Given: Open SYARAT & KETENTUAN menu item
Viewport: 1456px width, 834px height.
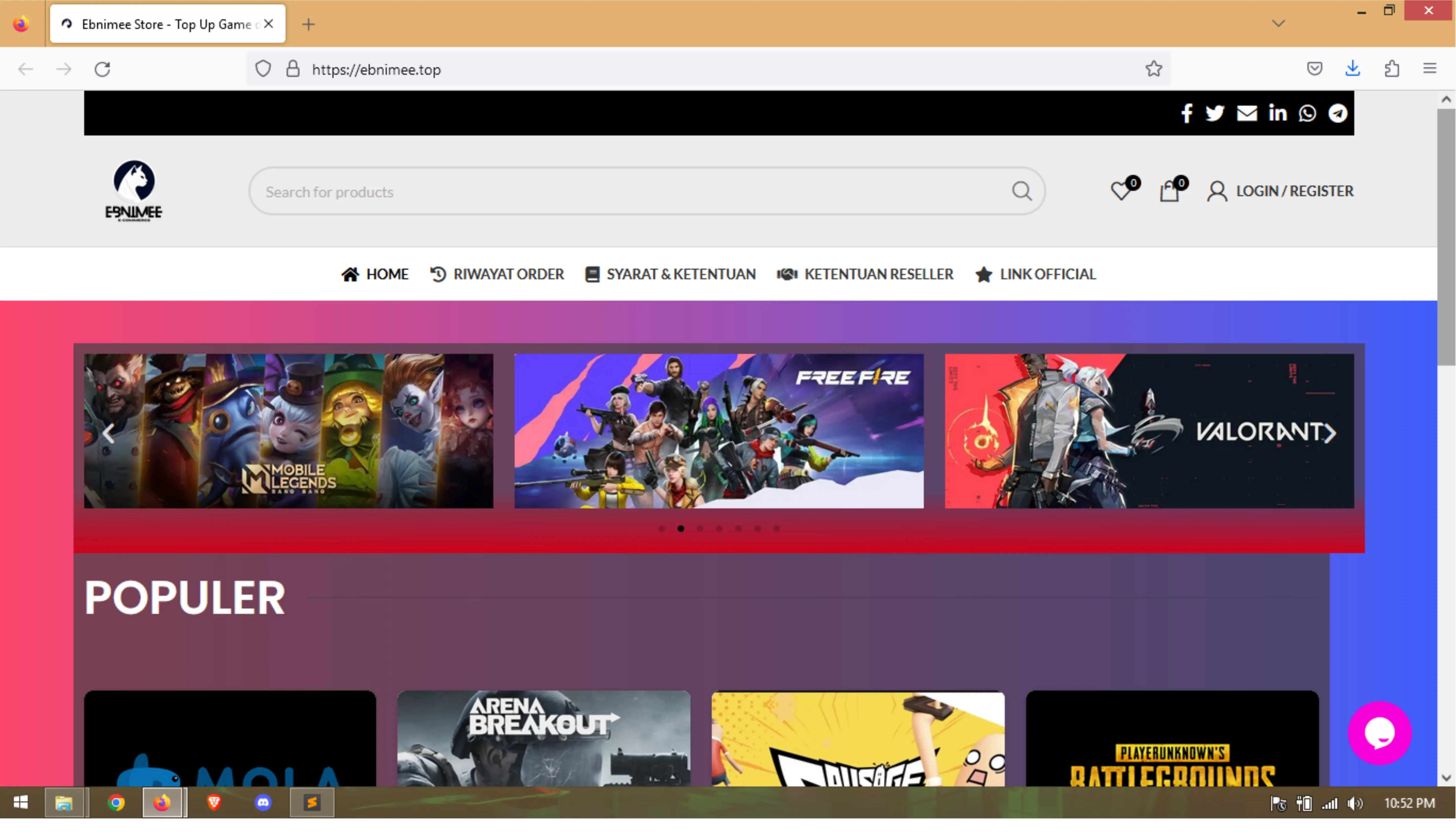Looking at the screenshot, I should tap(670, 274).
